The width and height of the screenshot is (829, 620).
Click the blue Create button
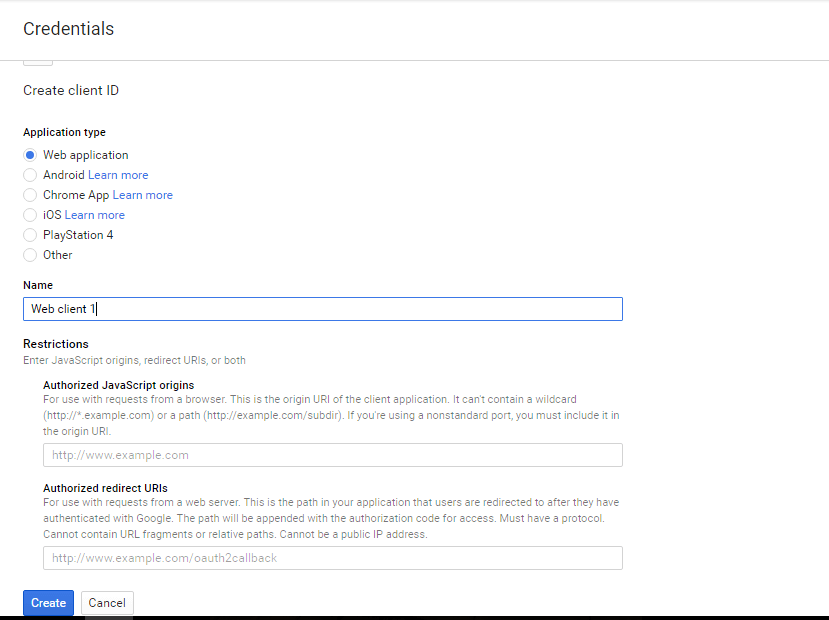click(x=49, y=603)
